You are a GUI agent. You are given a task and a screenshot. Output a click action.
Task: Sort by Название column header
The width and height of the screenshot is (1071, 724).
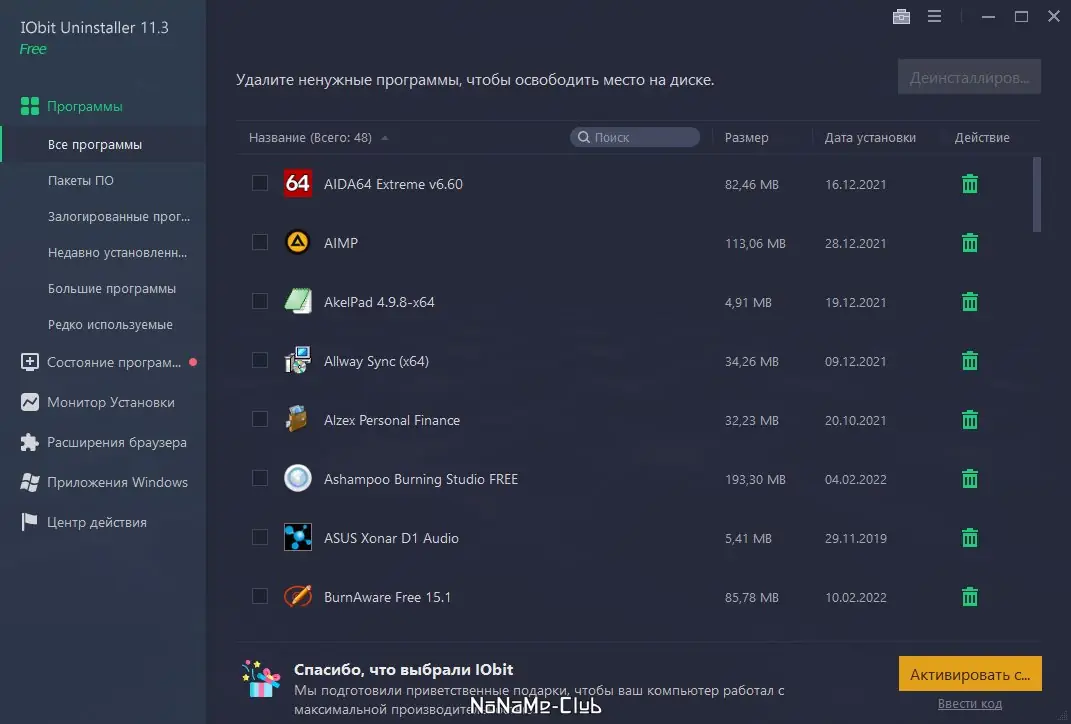pyautogui.click(x=310, y=137)
